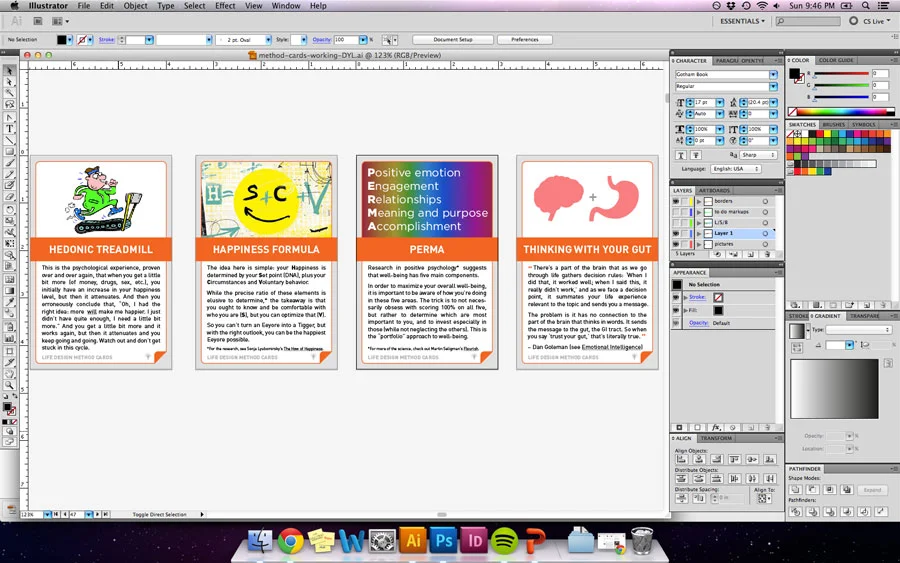
Task: Click the search field in top bar
Action: 808,21
